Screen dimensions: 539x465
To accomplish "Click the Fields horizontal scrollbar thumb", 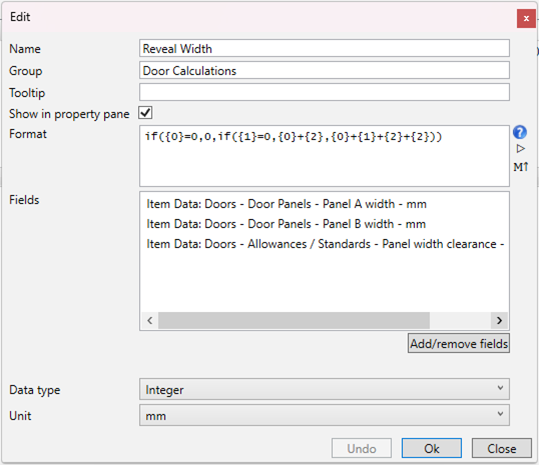I will 294,320.
